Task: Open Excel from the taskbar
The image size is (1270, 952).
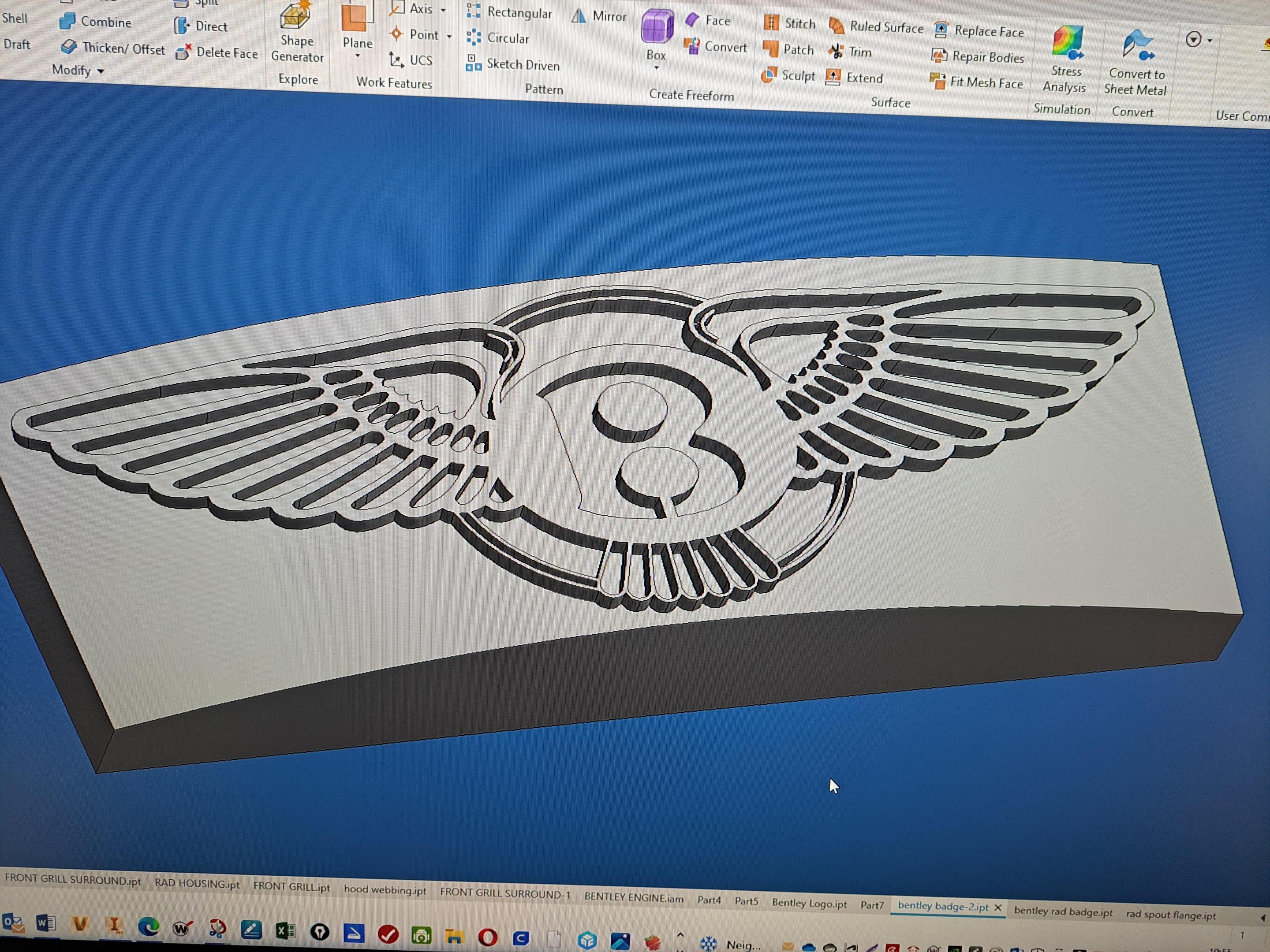Action: [x=285, y=930]
